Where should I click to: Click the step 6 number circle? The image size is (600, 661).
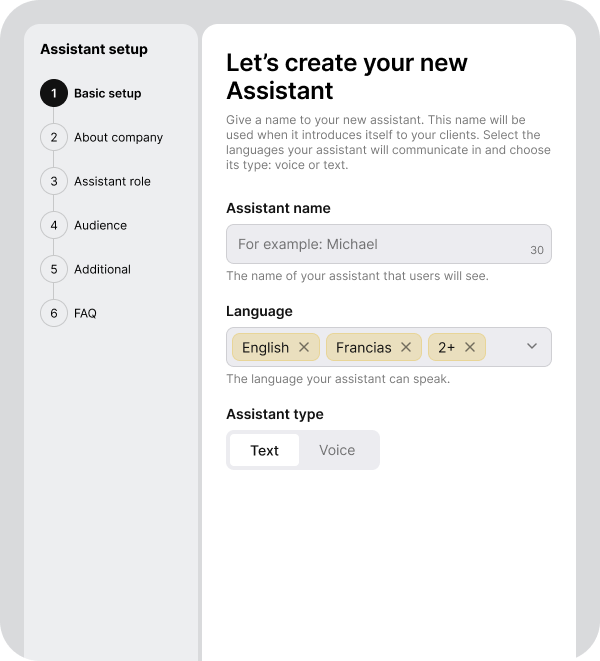[54, 313]
